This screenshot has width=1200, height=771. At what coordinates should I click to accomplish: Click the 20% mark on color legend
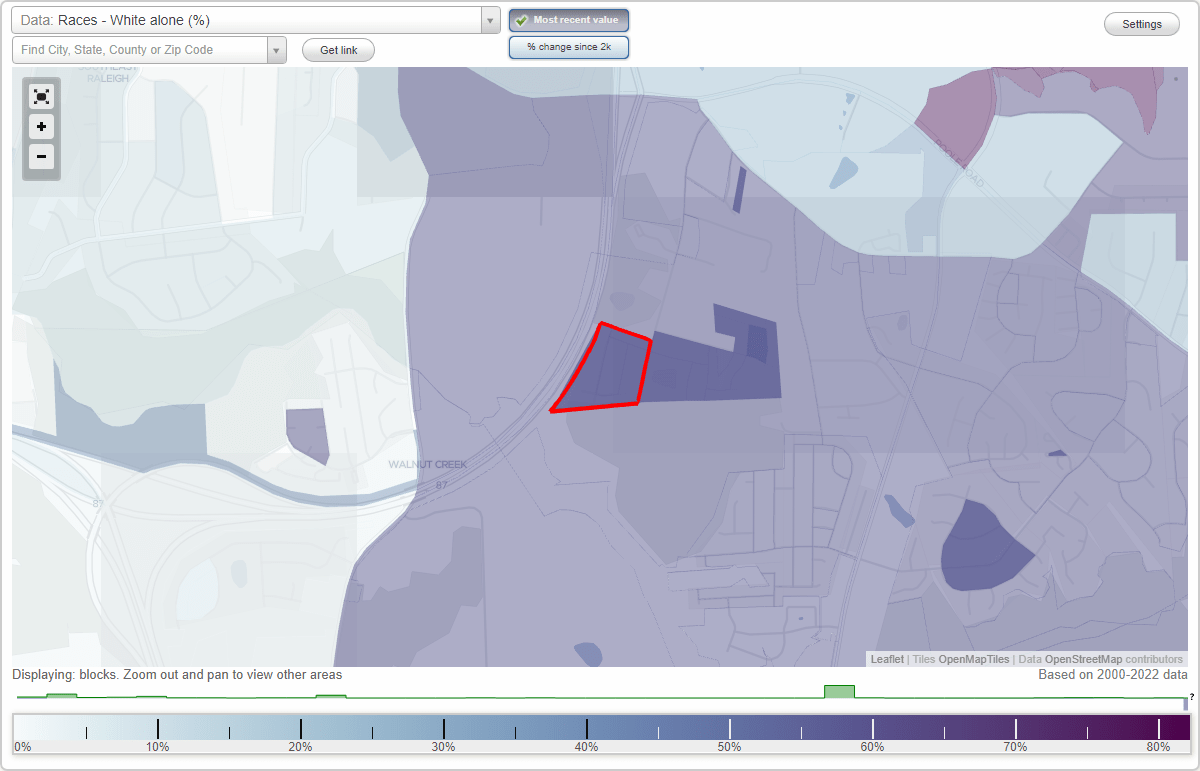300,746
